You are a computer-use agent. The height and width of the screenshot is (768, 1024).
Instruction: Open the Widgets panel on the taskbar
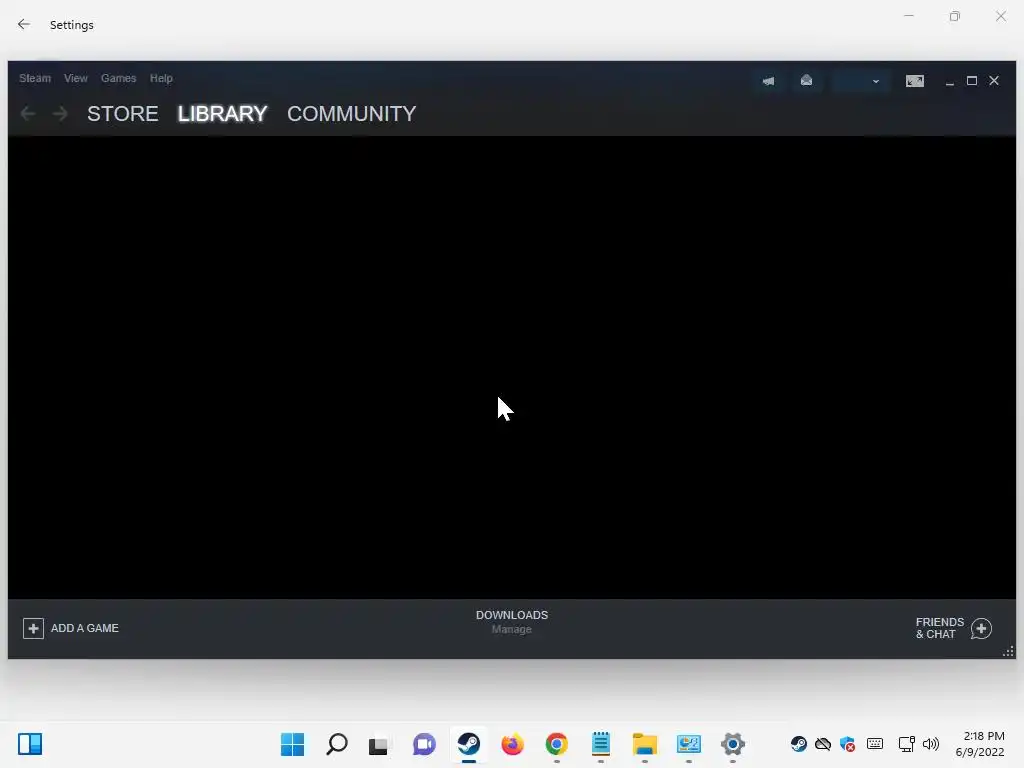(30, 744)
